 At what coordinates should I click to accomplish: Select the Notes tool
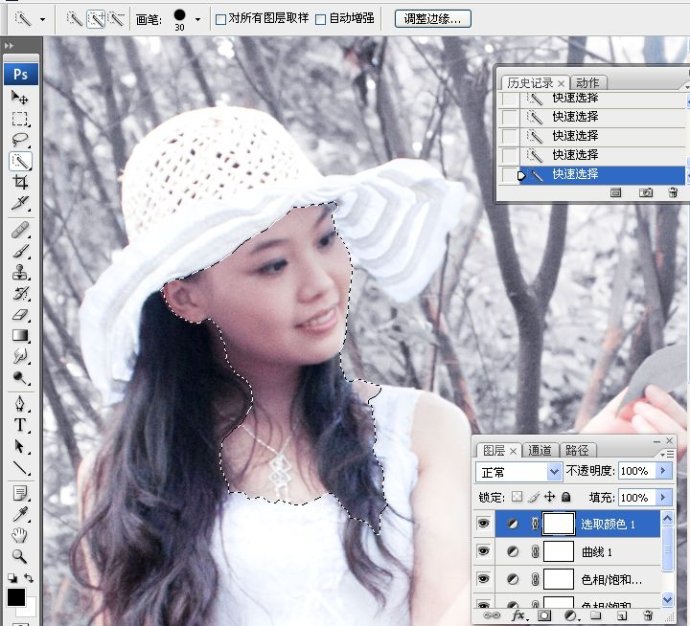pyautogui.click(x=19, y=494)
